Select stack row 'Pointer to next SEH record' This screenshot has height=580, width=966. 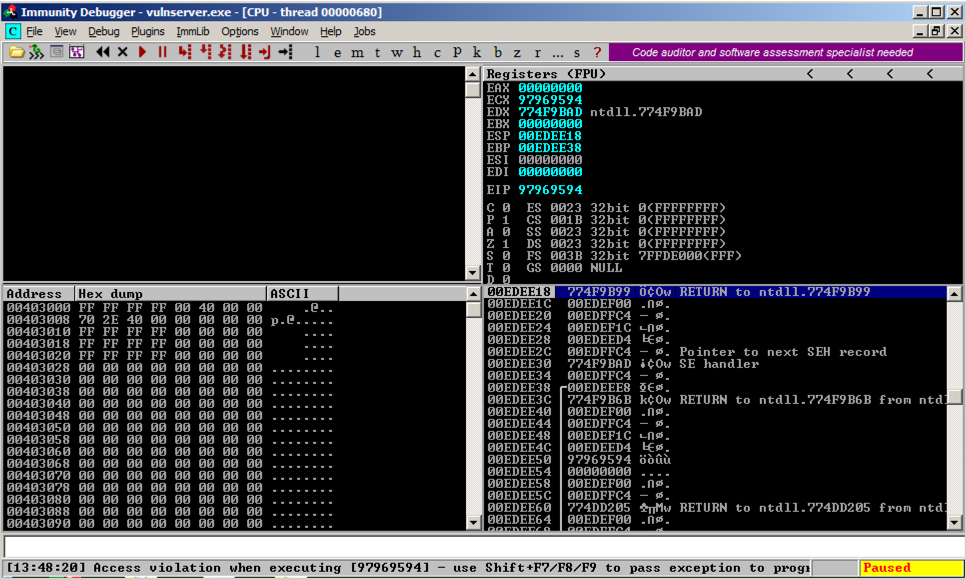(x=715, y=351)
